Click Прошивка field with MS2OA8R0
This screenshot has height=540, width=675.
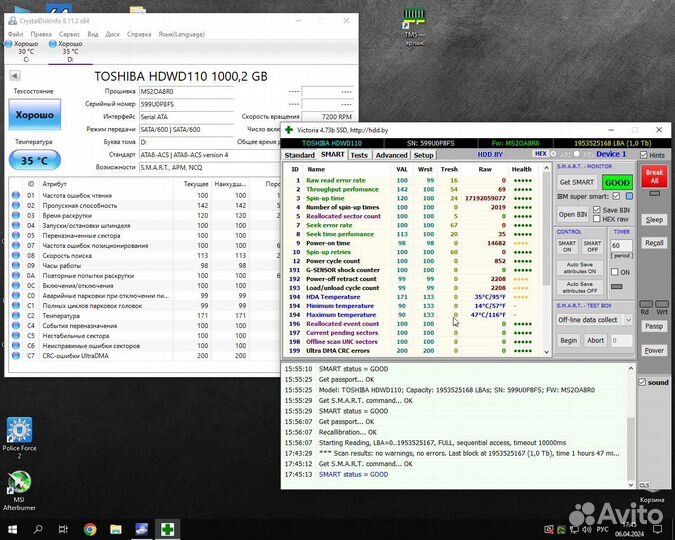(x=186, y=92)
